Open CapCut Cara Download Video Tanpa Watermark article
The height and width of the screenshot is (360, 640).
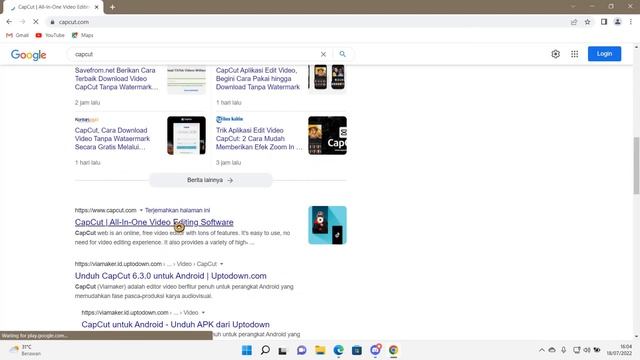[x=112, y=138]
